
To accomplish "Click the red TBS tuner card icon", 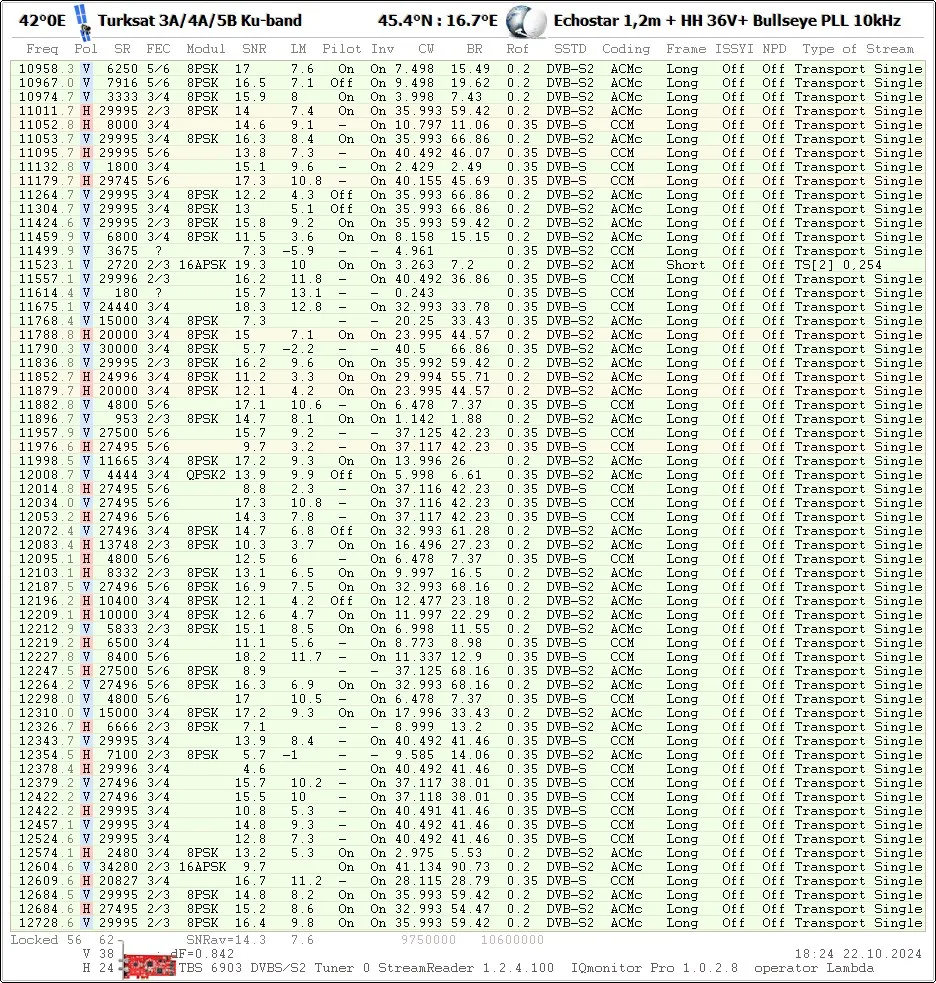I will pos(149,964).
